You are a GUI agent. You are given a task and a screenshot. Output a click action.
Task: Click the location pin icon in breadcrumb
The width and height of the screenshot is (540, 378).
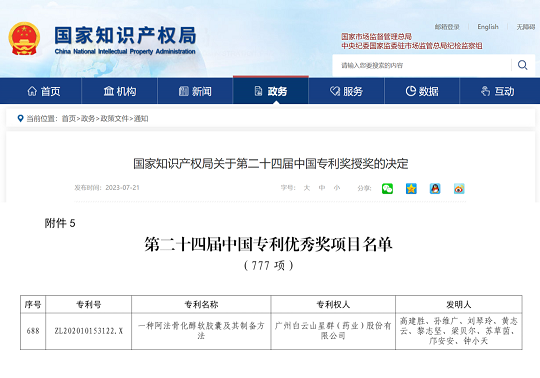coord(20,118)
